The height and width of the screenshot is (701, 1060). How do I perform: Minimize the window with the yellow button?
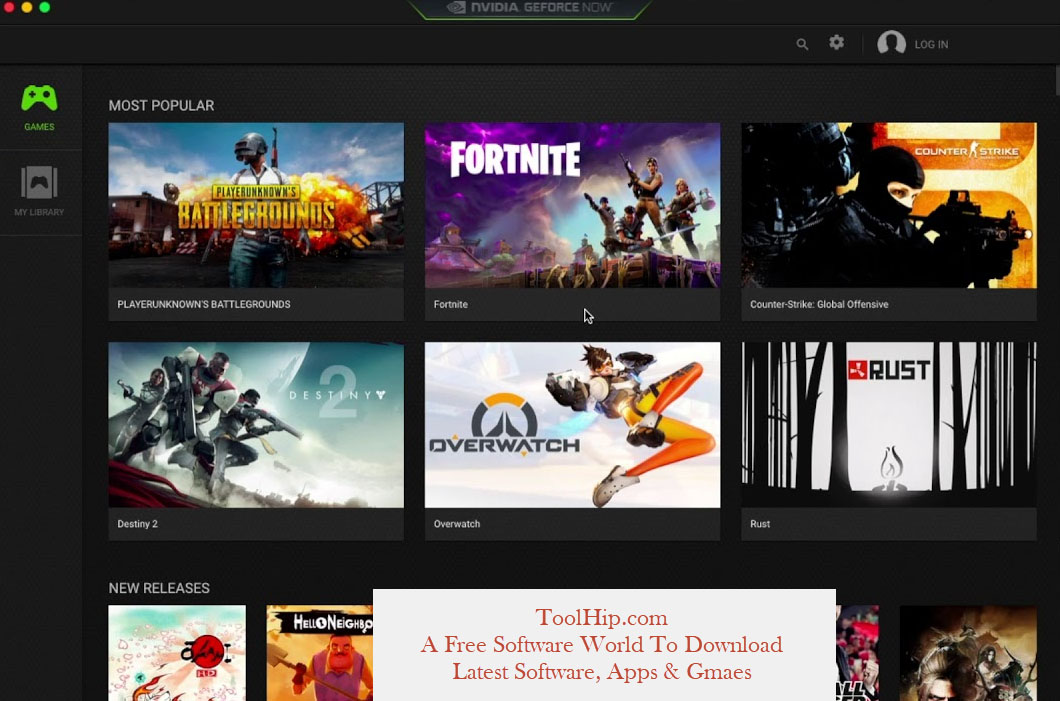26,7
